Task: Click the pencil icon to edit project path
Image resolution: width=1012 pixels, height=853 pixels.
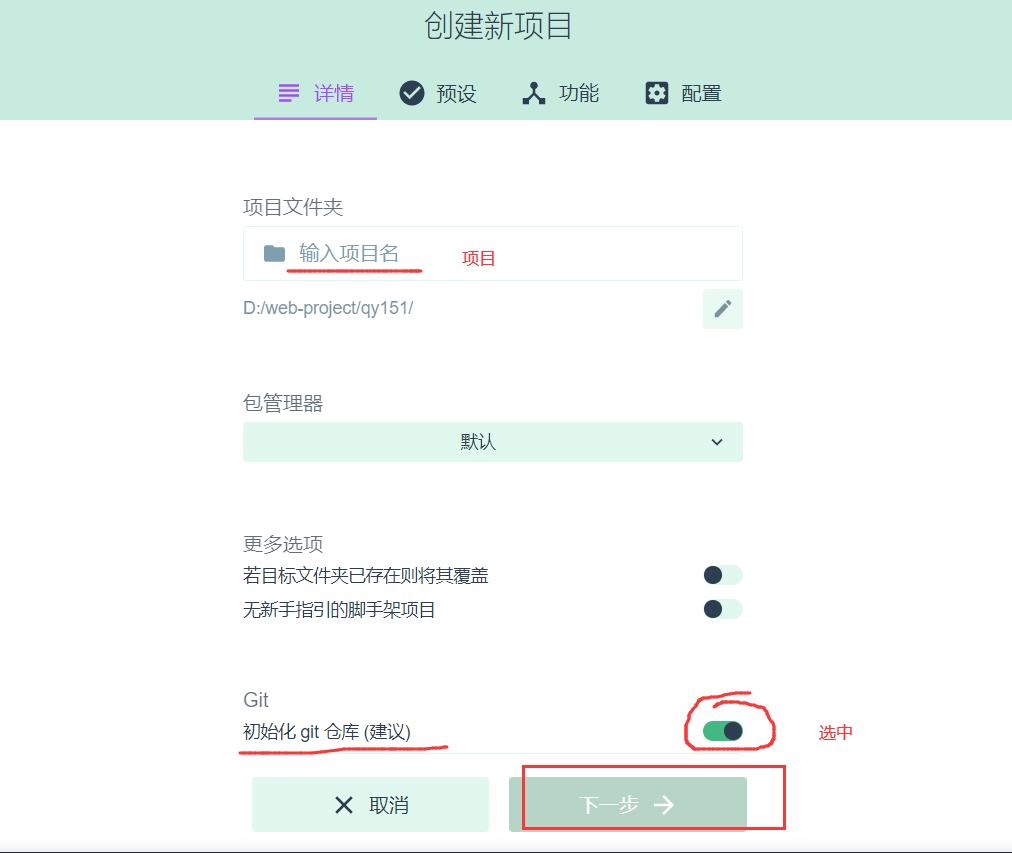Action: [x=723, y=309]
